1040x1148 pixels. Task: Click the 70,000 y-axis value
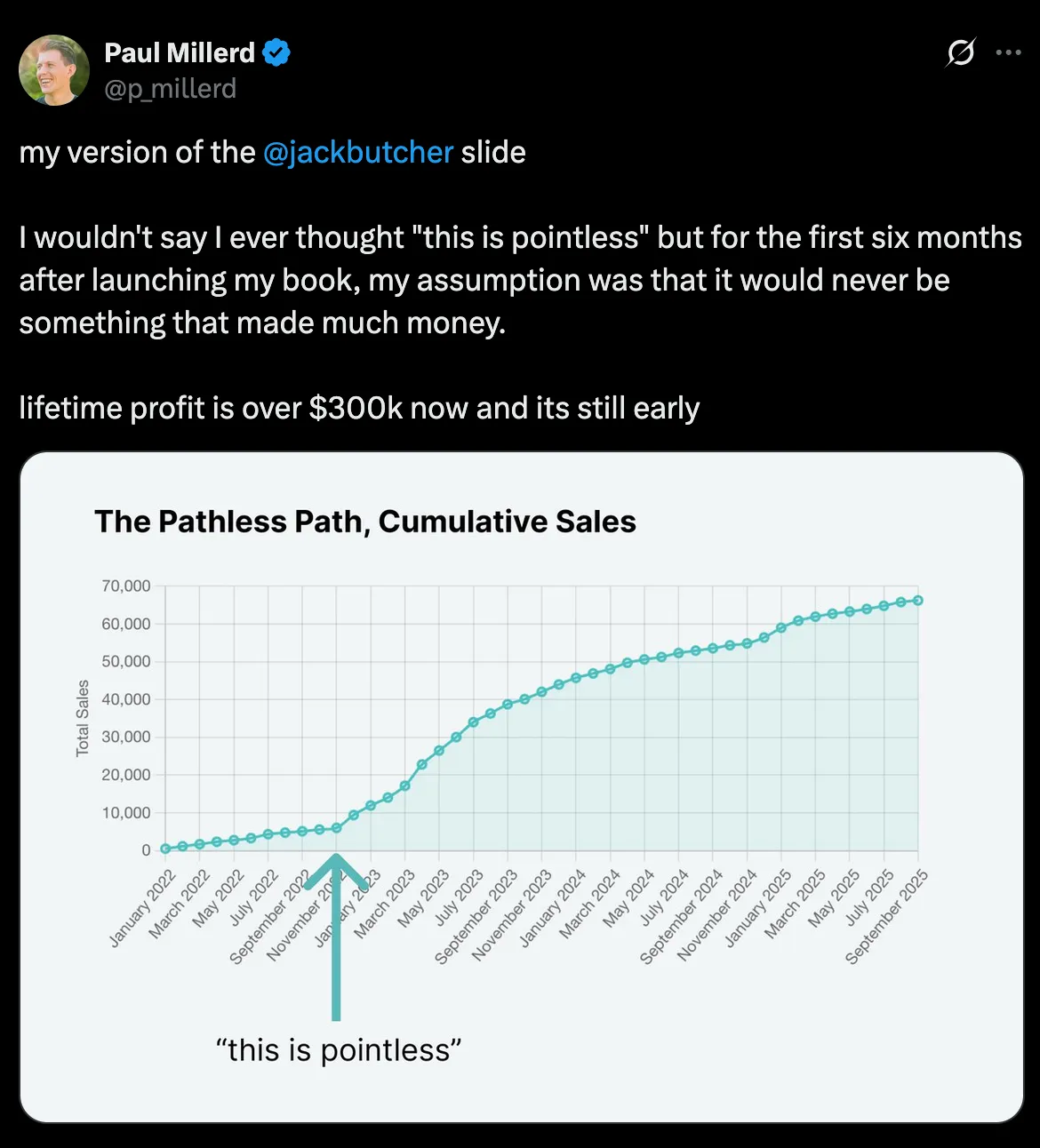pos(126,586)
